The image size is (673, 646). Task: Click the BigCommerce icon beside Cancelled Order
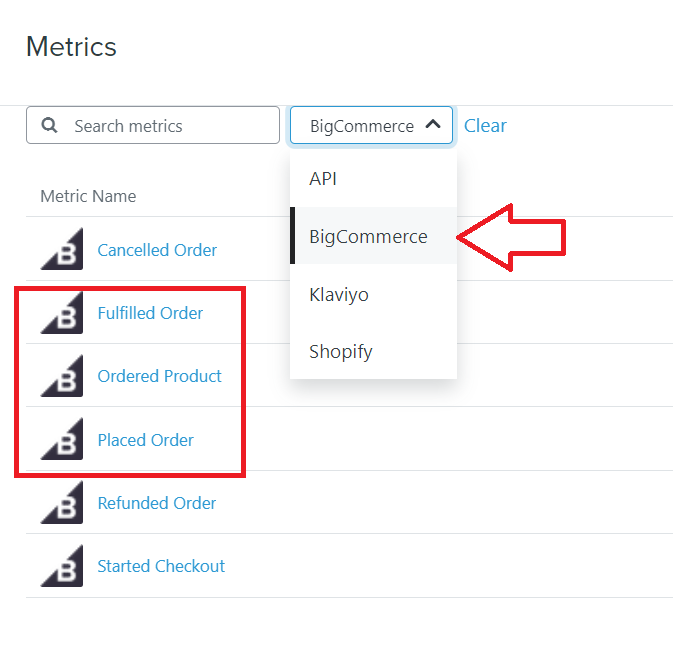(62, 249)
